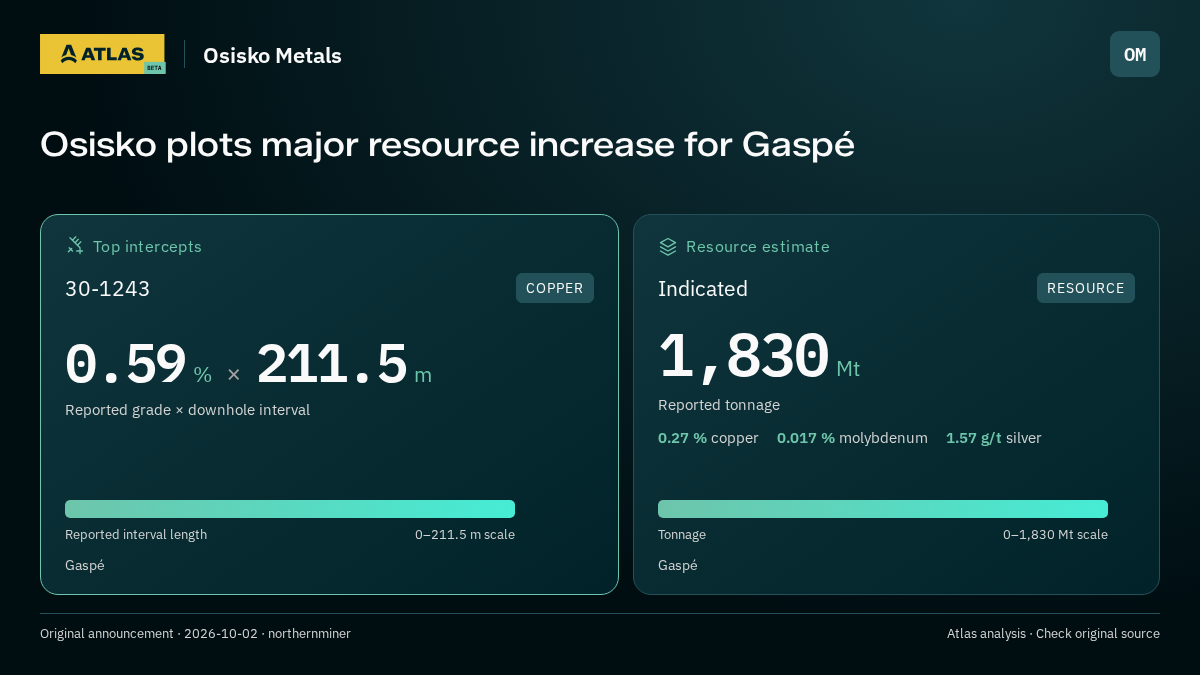The height and width of the screenshot is (675, 1200).
Task: Click the Top intercepts drill icon
Action: point(75,246)
